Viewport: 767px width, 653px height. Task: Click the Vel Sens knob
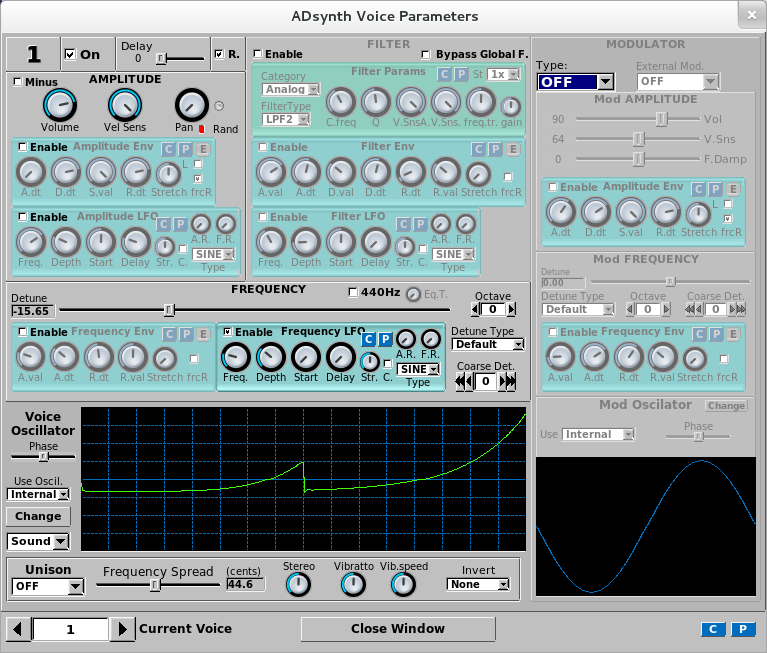coord(125,104)
